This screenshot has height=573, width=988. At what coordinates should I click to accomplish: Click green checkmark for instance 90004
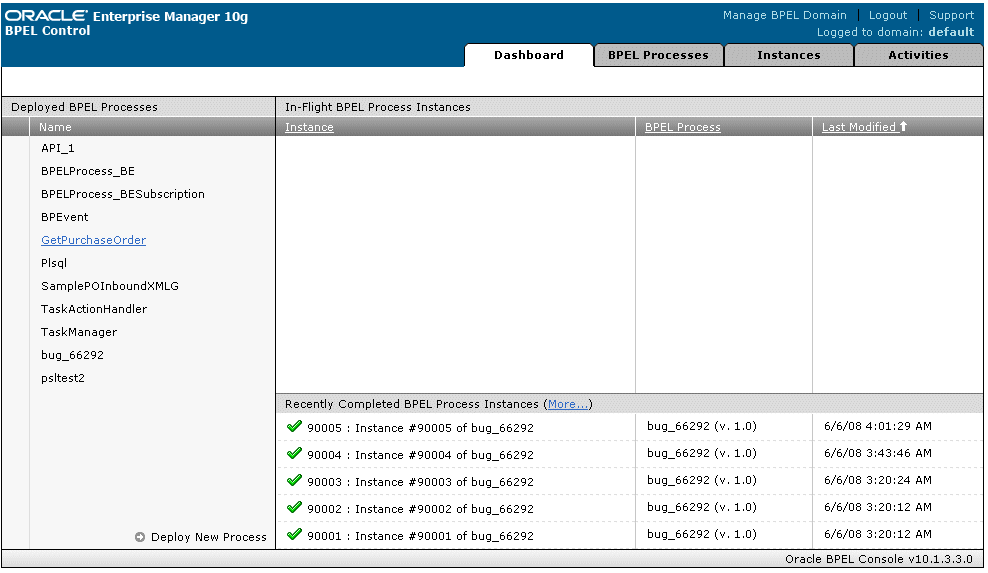[294, 454]
